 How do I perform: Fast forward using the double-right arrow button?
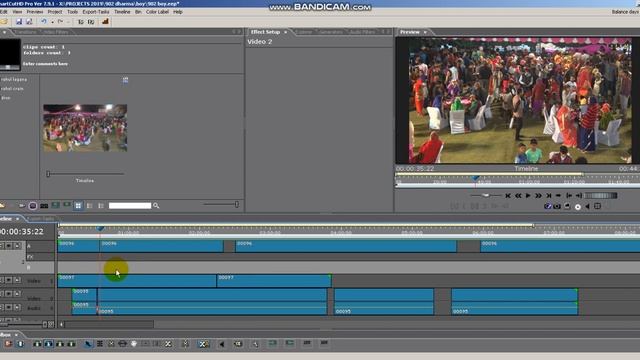pyautogui.click(x=538, y=196)
